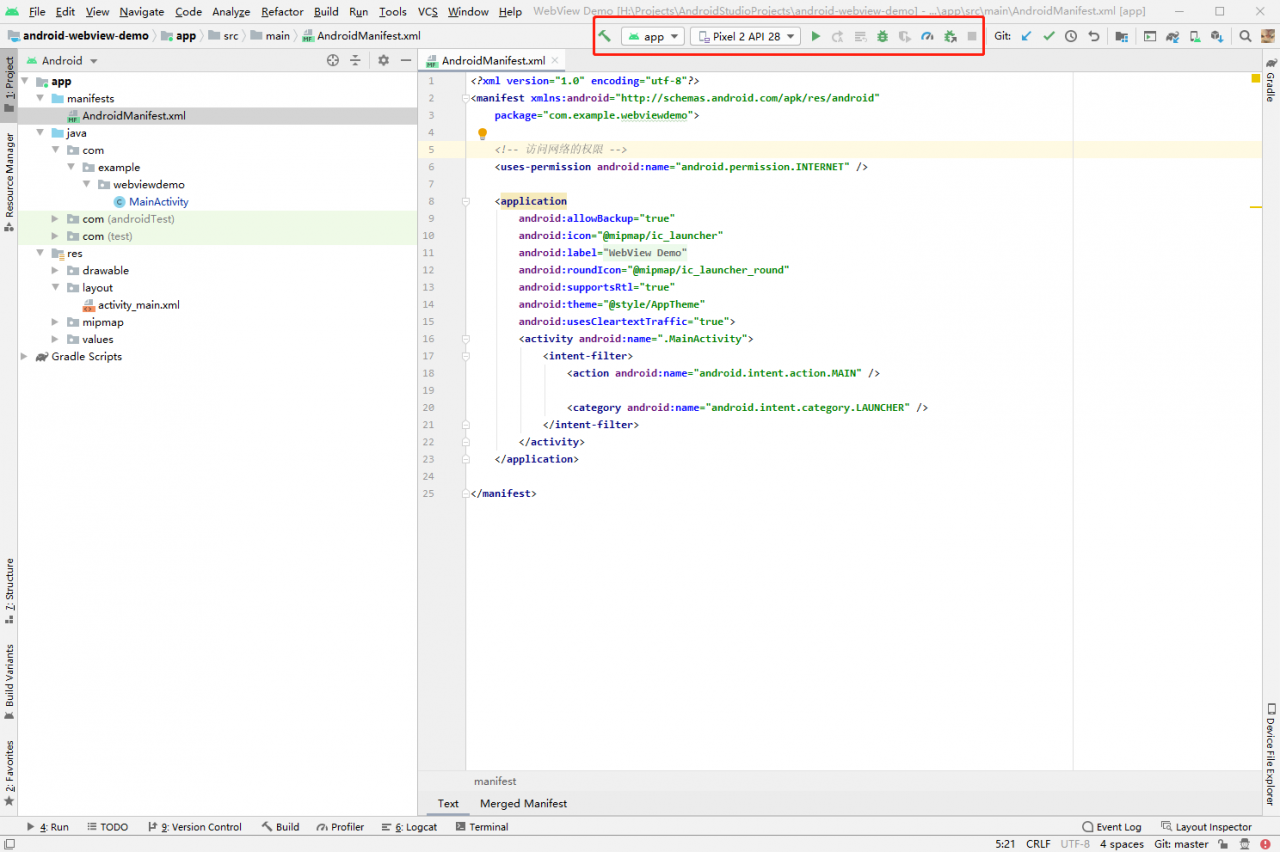Click the 4 spaces indent status widget
Image resolution: width=1280 pixels, height=852 pixels.
[1122, 844]
